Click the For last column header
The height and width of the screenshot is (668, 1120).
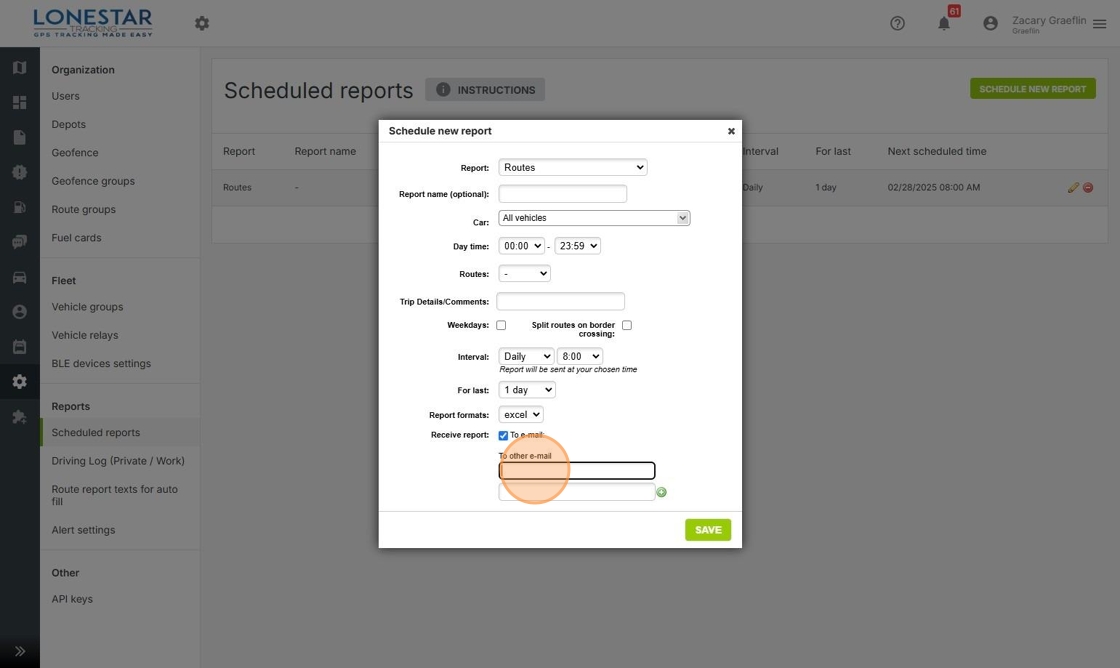[833, 151]
